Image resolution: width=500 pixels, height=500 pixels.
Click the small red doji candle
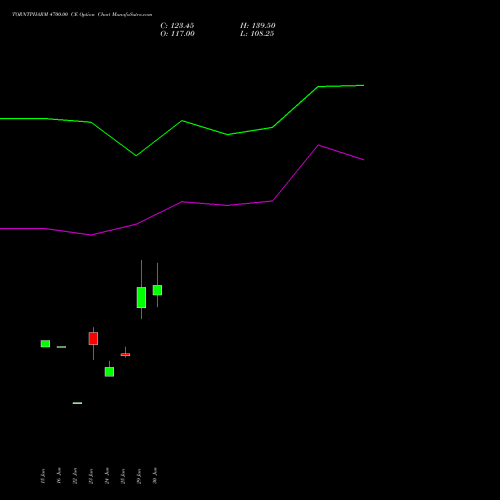click(x=125, y=355)
